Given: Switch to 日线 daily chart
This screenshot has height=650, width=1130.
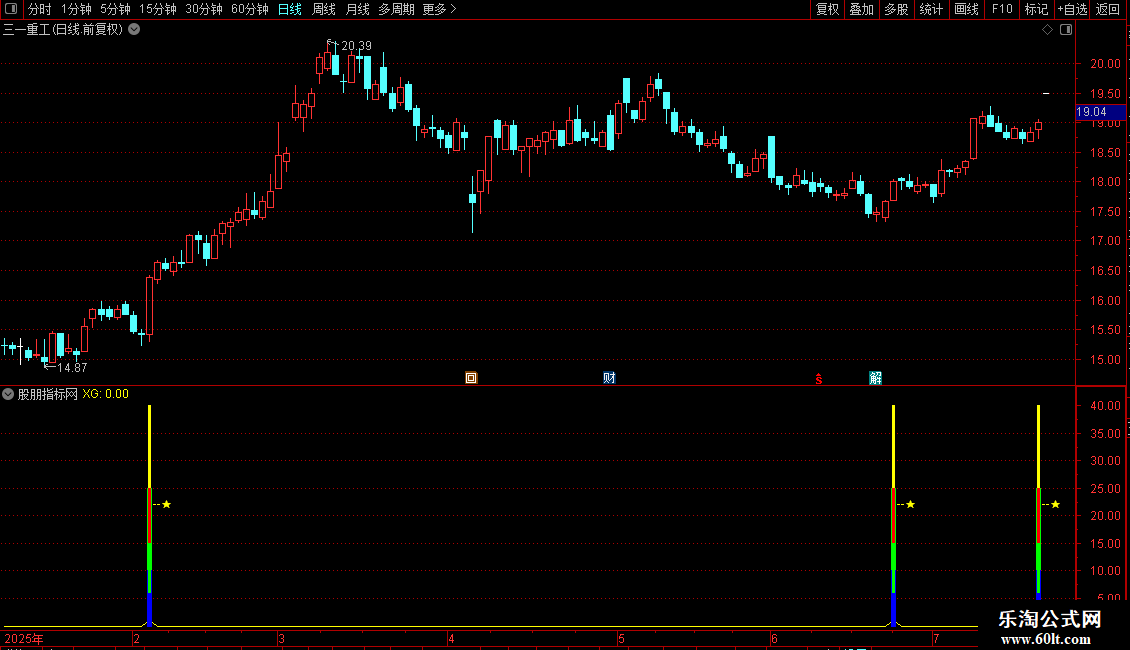Looking at the screenshot, I should click(x=290, y=9).
